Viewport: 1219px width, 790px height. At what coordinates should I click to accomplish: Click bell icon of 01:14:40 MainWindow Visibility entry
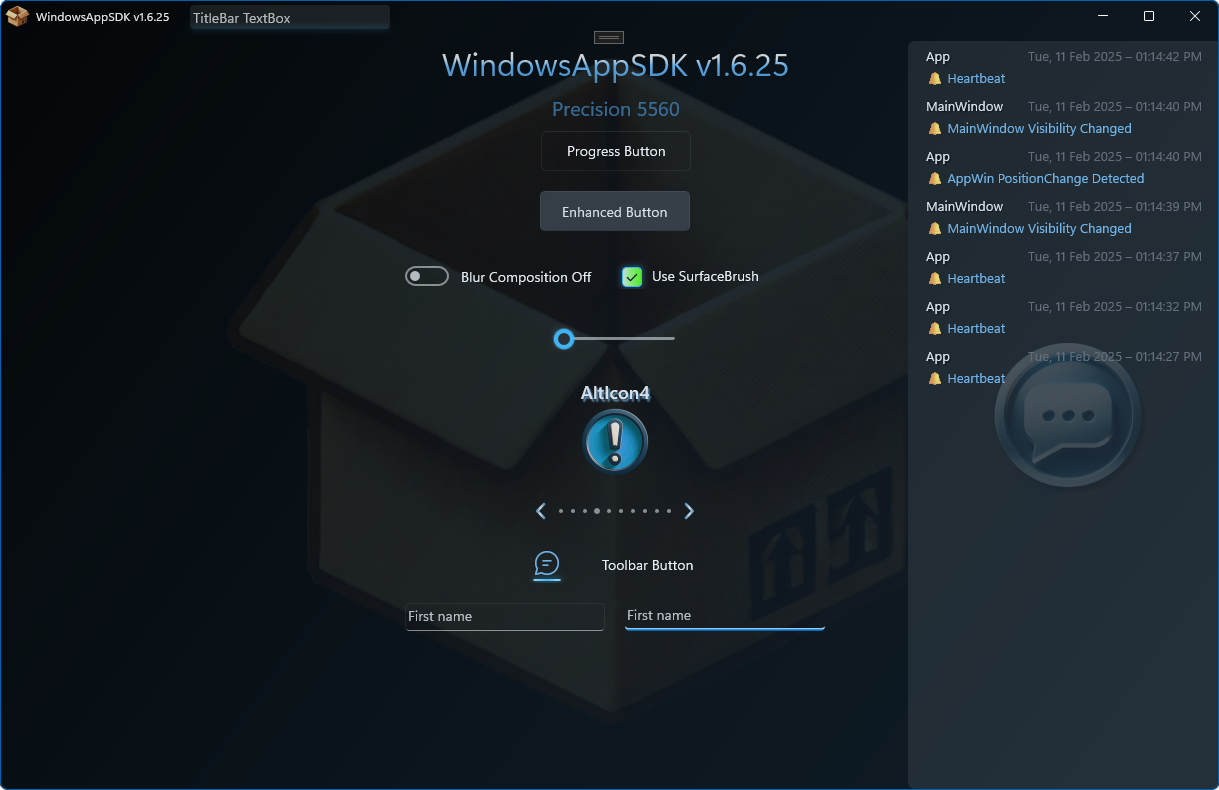(935, 129)
